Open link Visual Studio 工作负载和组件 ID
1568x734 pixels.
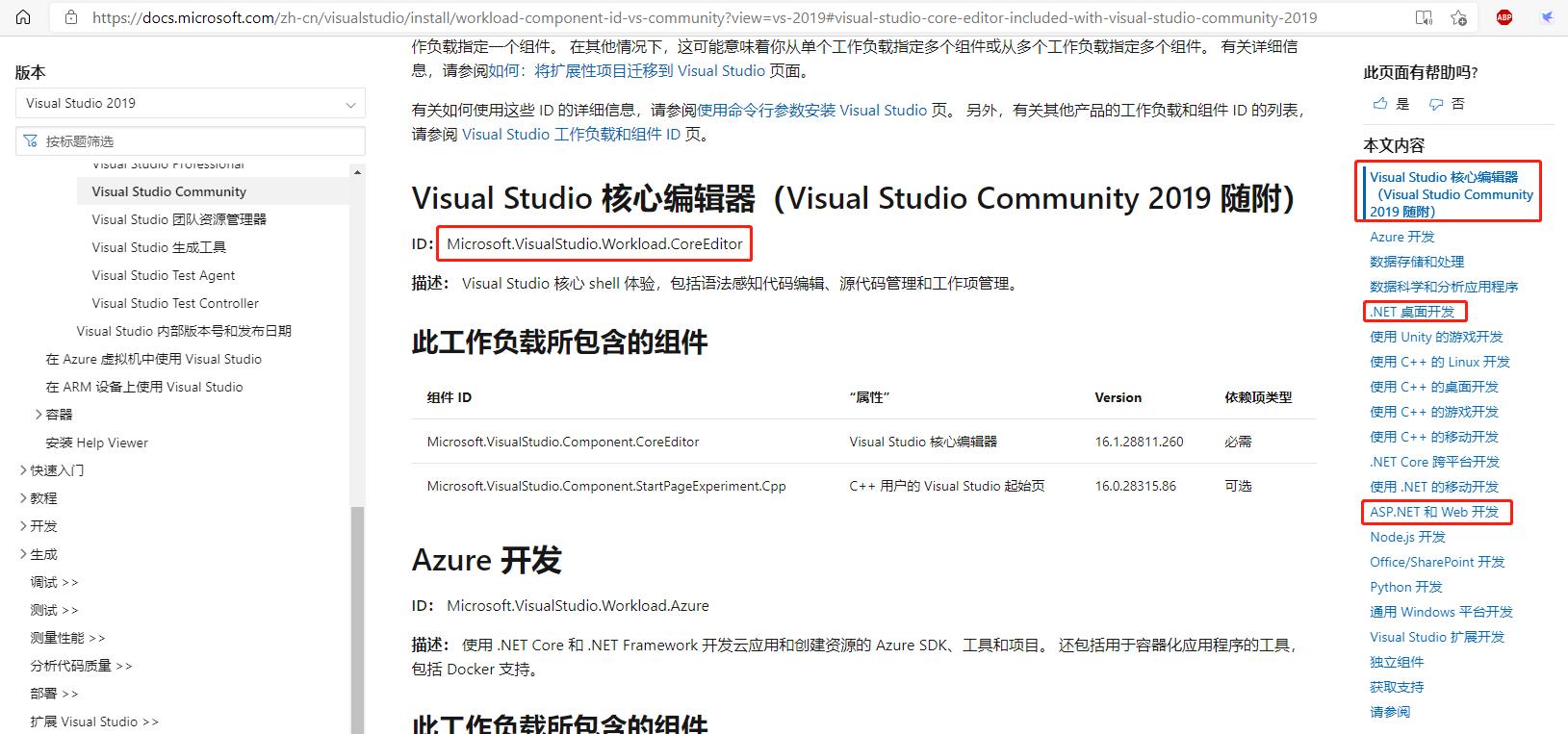[571, 134]
